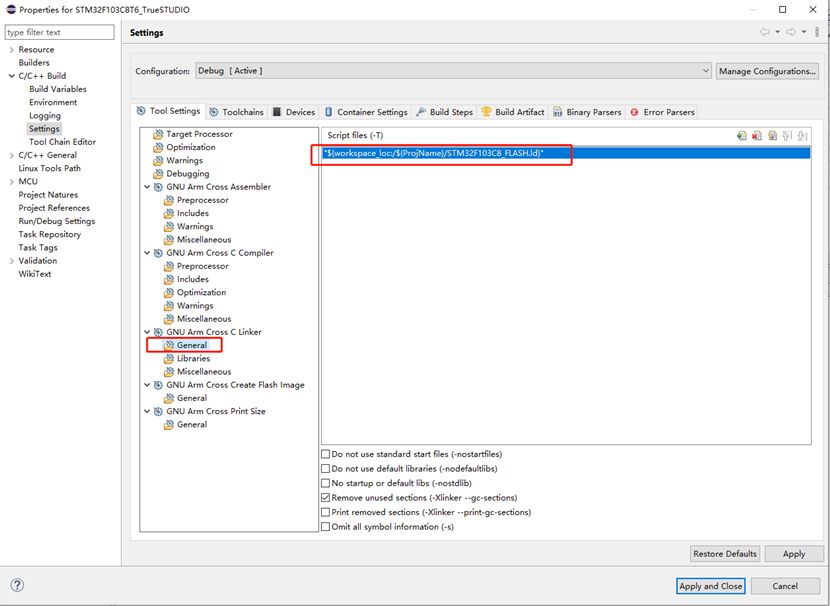
Task: Delete the selected script file entry
Action: (757, 135)
